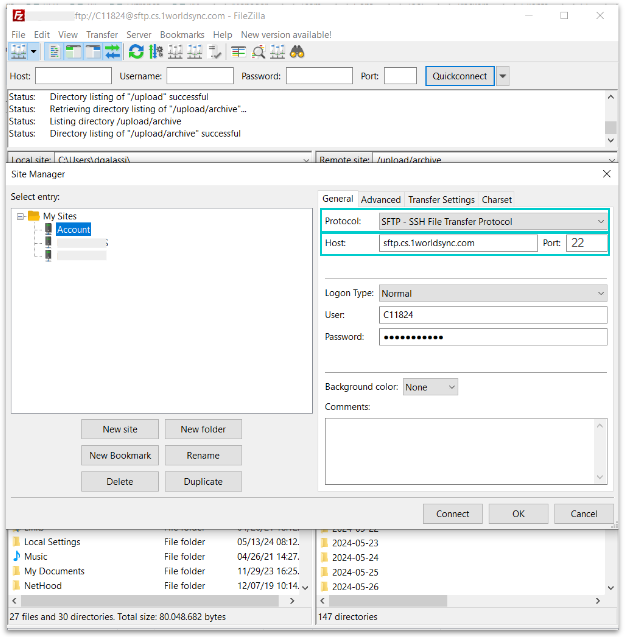625x637 pixels.
Task: Open the Logon Type dropdown
Action: coord(493,293)
